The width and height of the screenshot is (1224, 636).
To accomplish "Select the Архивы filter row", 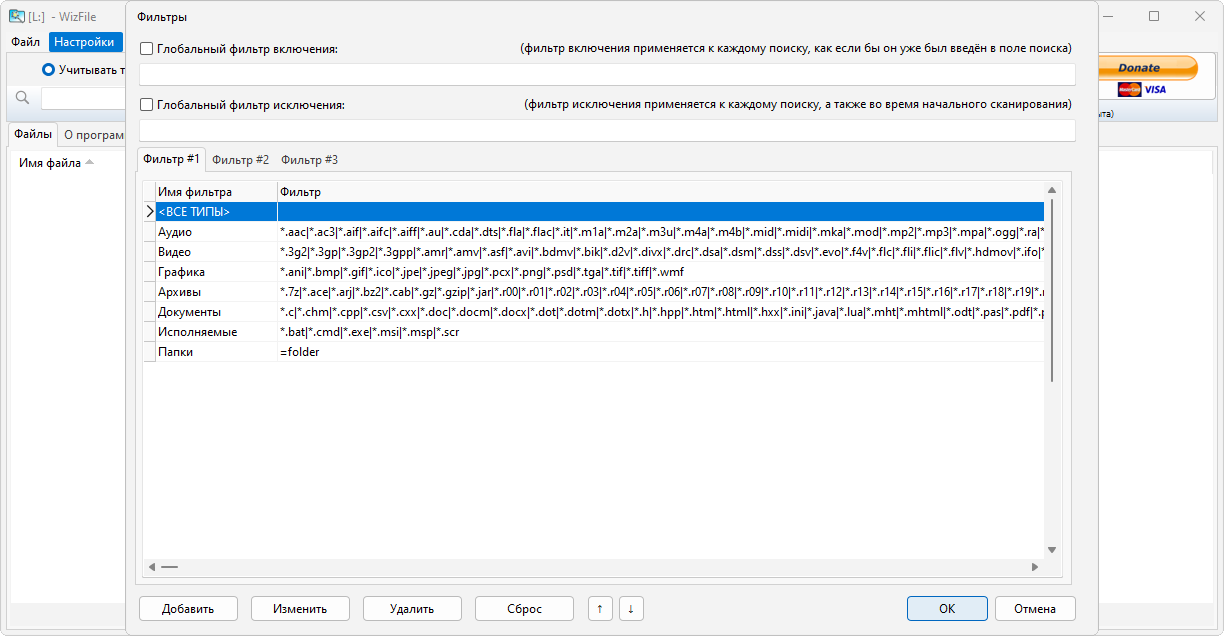I will tap(600, 291).
